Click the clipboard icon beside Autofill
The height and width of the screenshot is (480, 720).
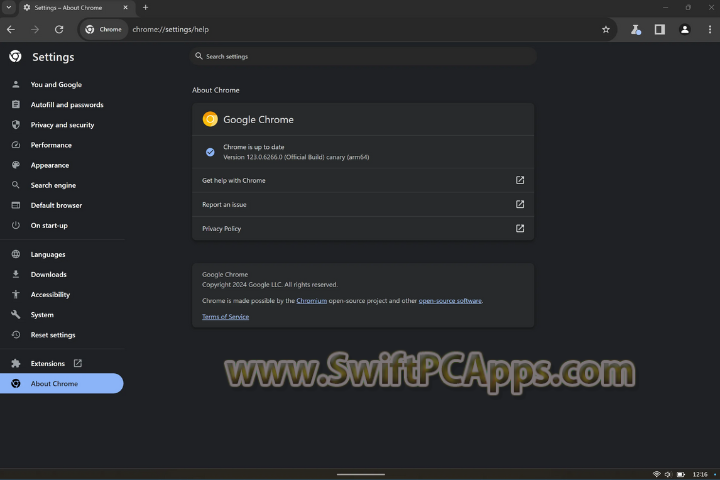point(16,105)
